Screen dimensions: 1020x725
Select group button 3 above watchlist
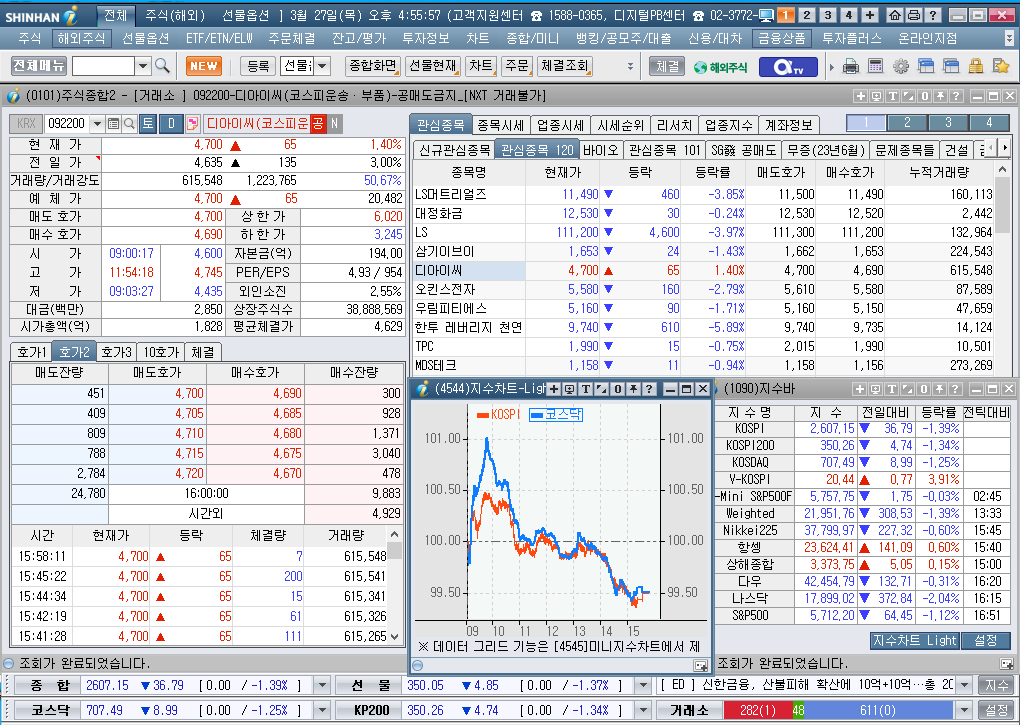click(948, 122)
